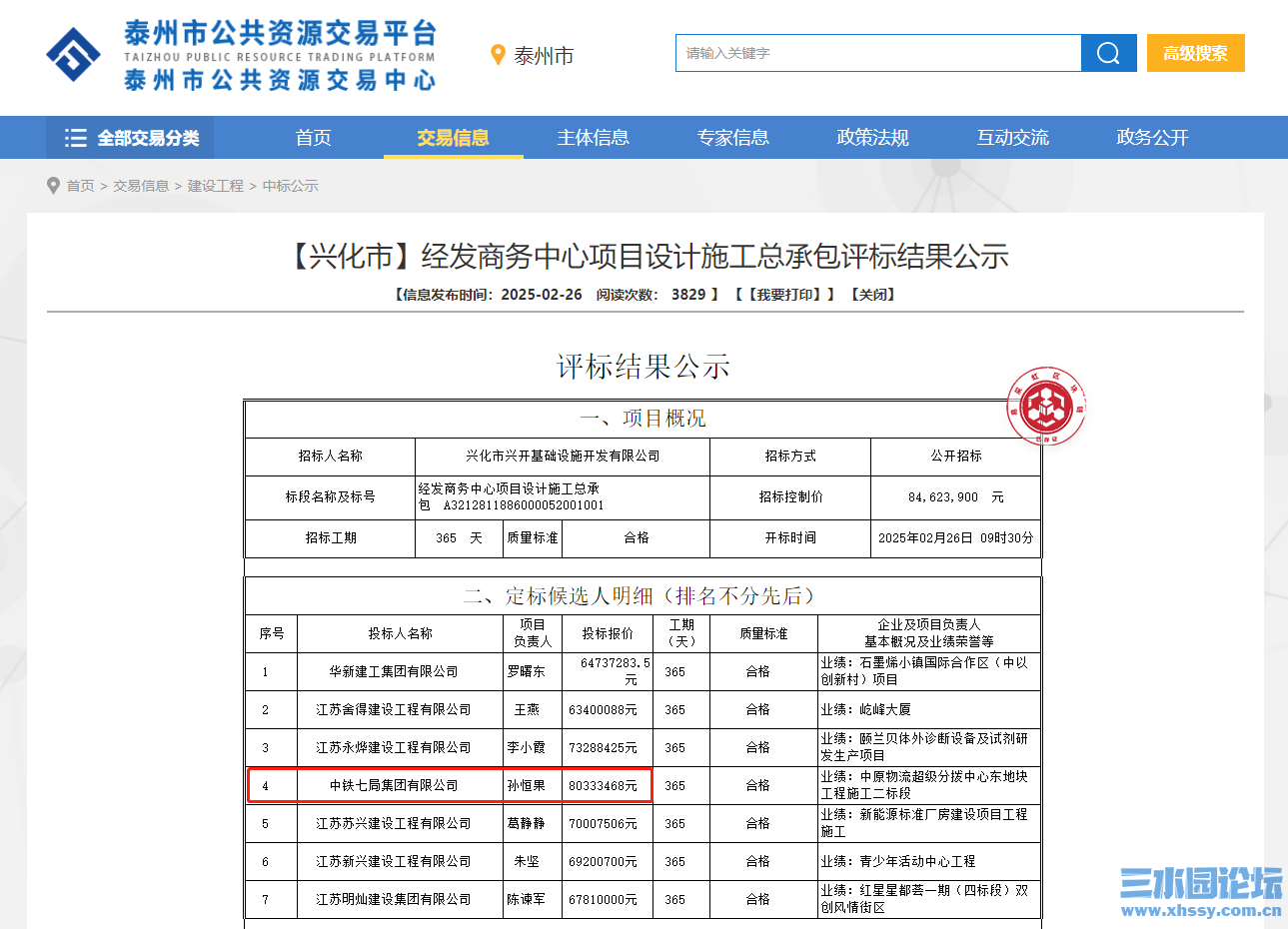Screen dimensions: 1288x929
Task: Open the 政务公开 nav tab
Action: point(1152,138)
